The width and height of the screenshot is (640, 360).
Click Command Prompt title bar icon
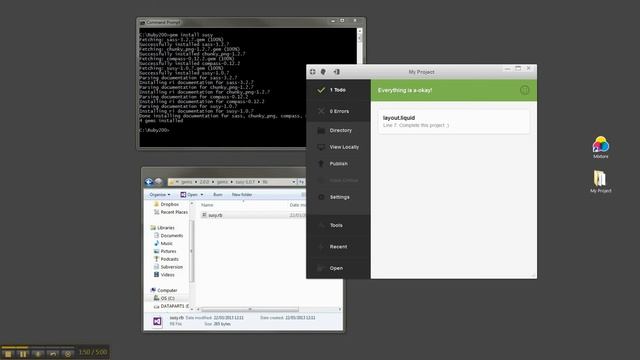click(142, 22)
